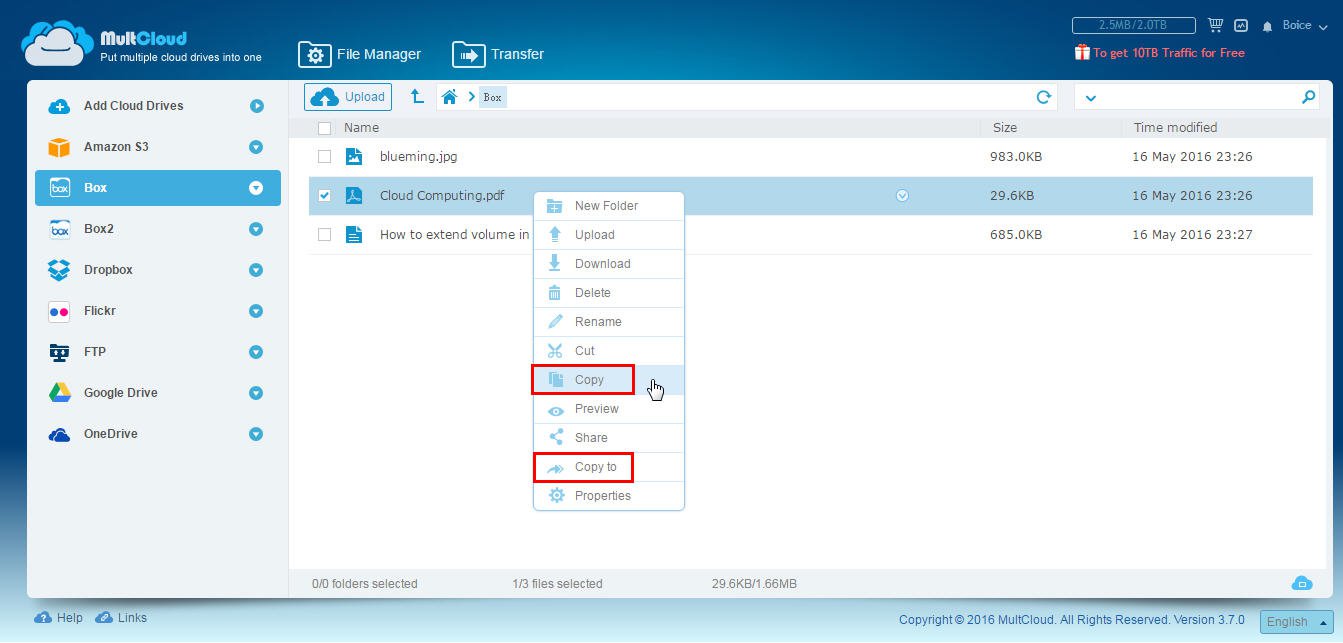
Task: Click the Dropbox drive icon
Action: click(x=60, y=270)
